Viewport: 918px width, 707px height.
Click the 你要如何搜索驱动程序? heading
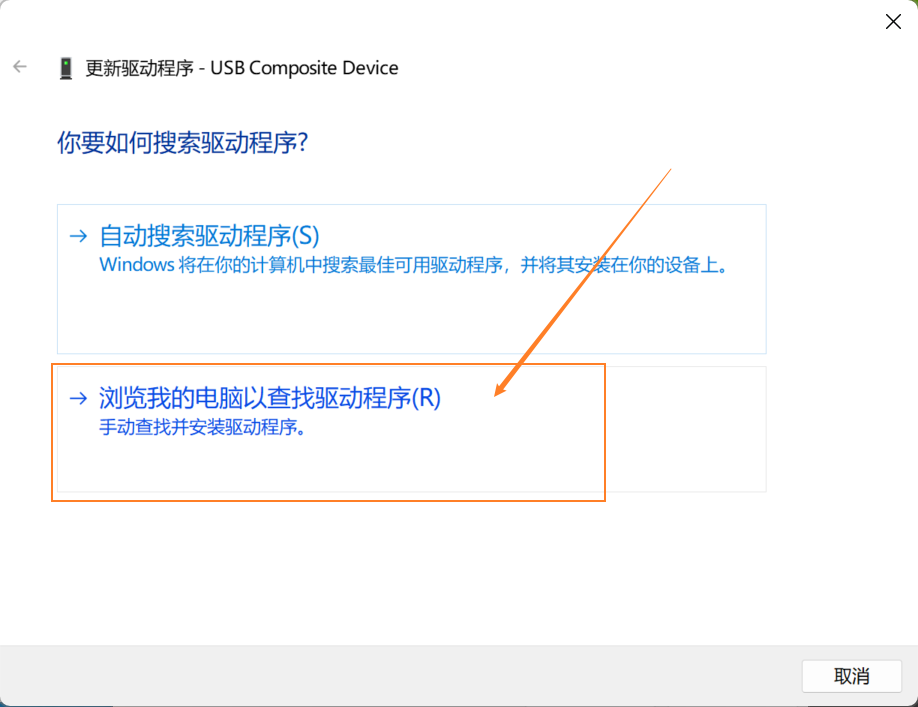[x=183, y=143]
